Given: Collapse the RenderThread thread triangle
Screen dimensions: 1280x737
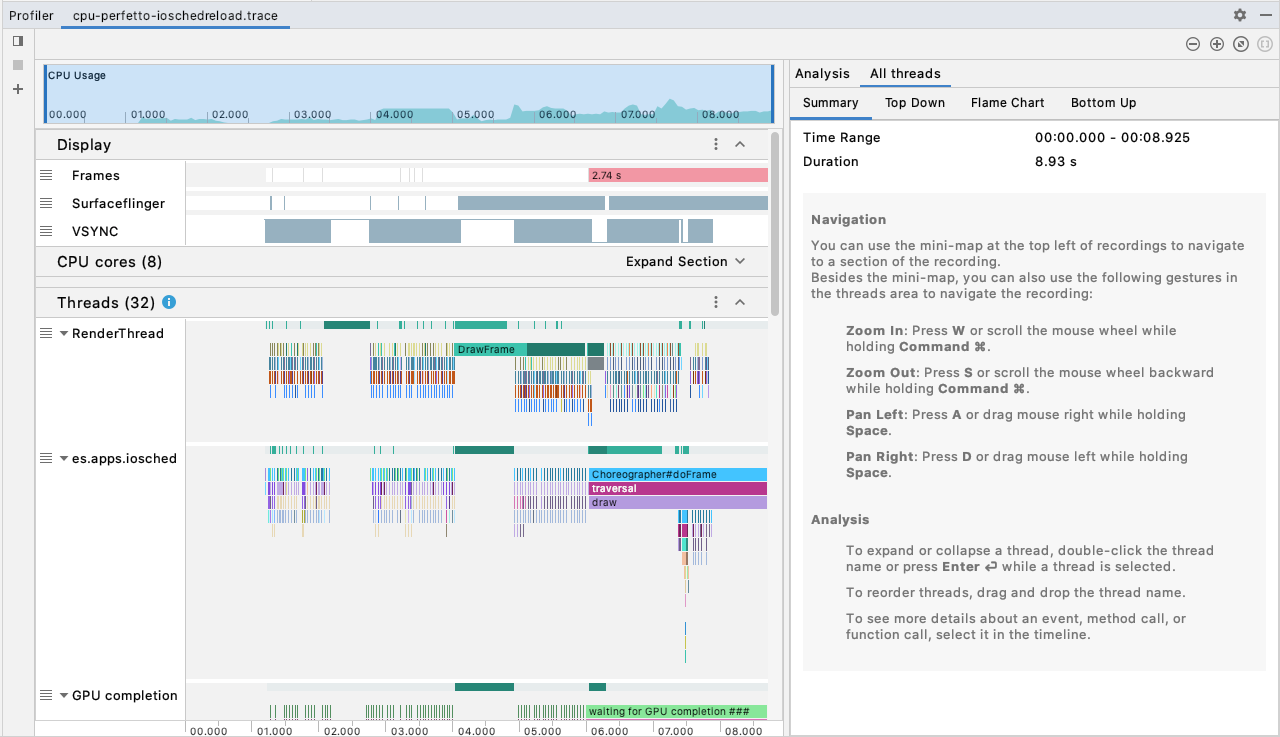Looking at the screenshot, I should coord(64,333).
